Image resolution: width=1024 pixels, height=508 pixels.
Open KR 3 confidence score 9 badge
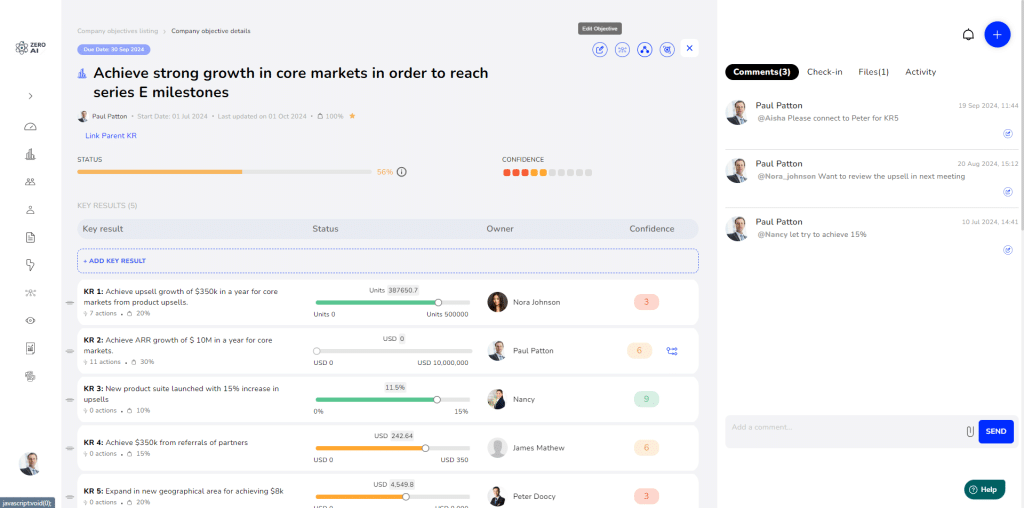646,399
